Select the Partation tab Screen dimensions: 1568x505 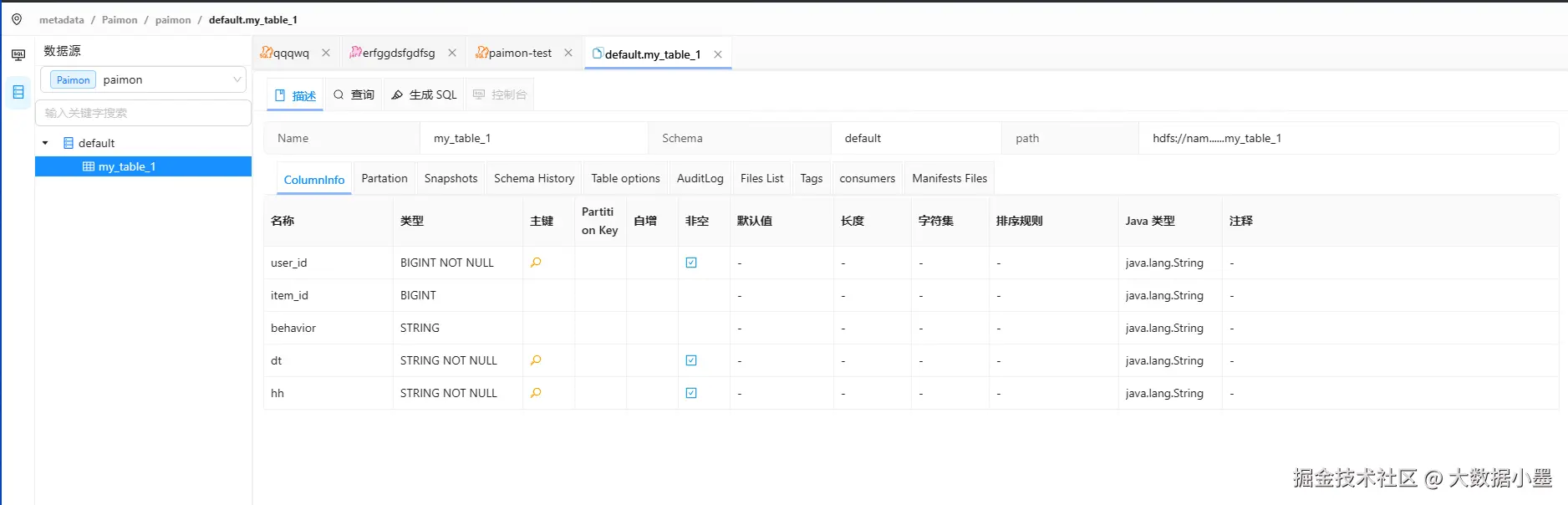(384, 178)
